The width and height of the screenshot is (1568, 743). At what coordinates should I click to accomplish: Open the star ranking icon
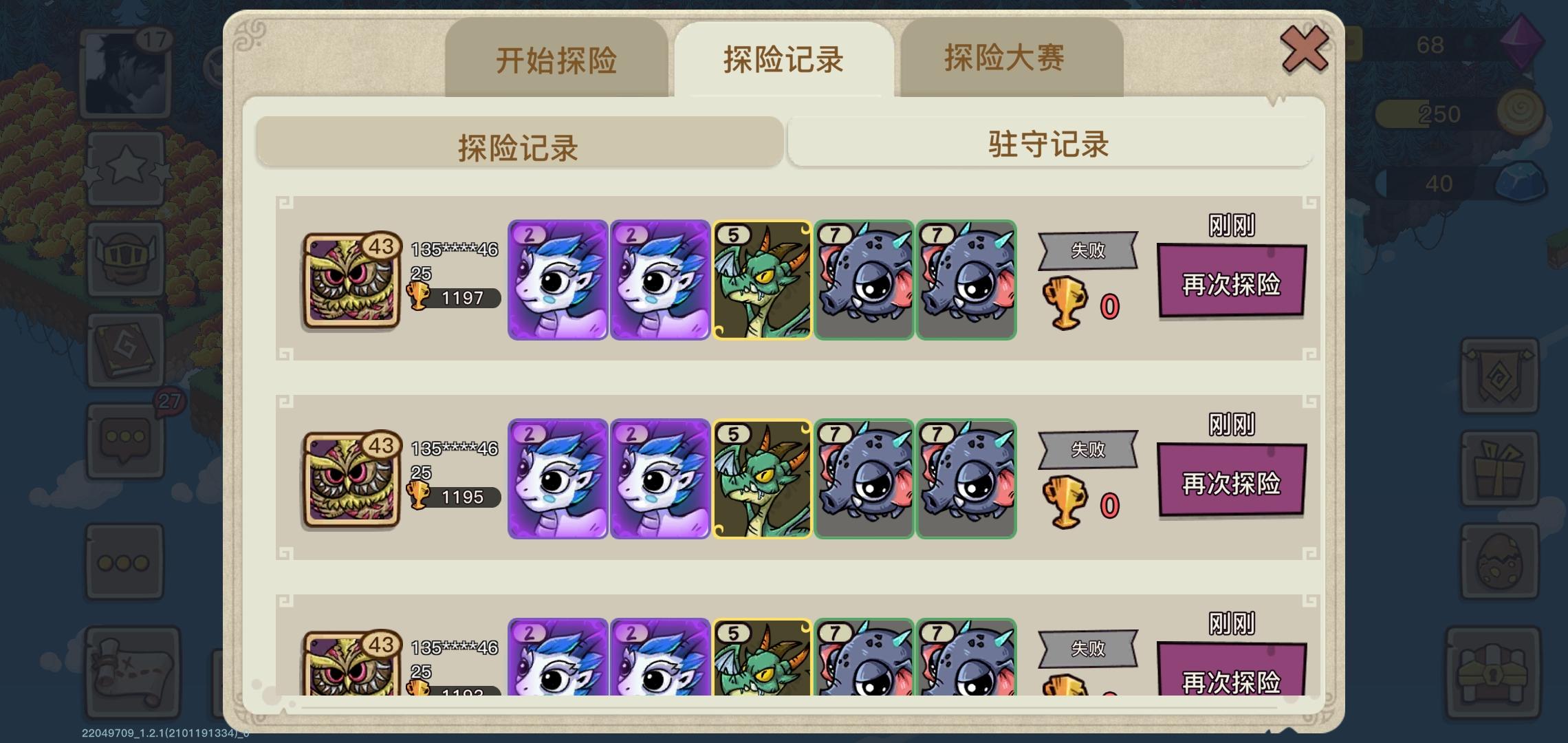coord(126,167)
